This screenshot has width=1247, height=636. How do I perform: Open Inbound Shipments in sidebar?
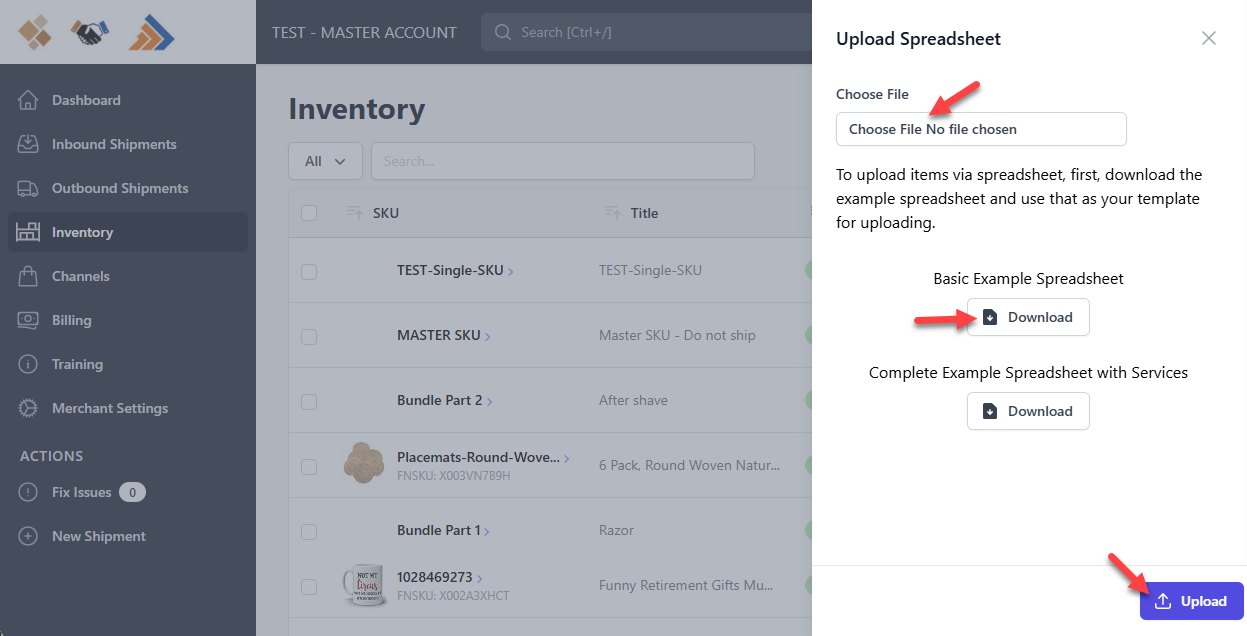click(128, 144)
